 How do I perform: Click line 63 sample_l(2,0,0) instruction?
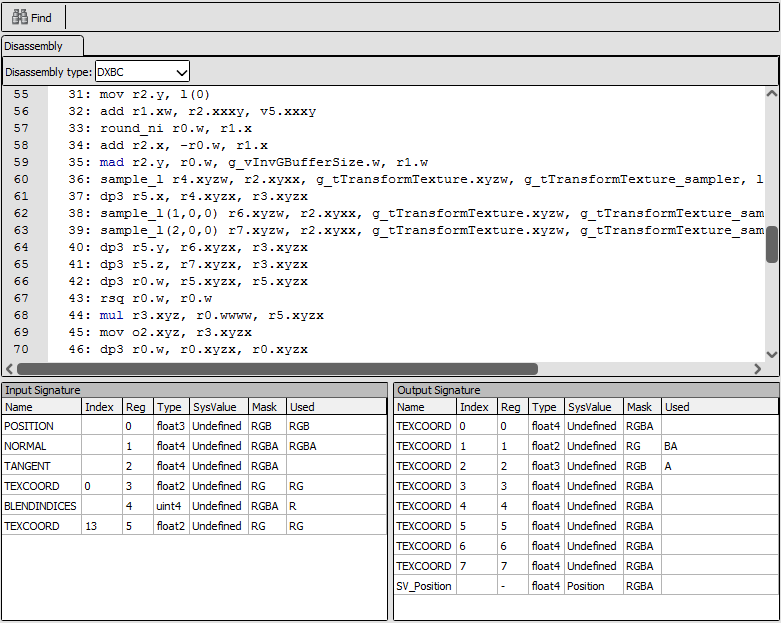(416, 230)
